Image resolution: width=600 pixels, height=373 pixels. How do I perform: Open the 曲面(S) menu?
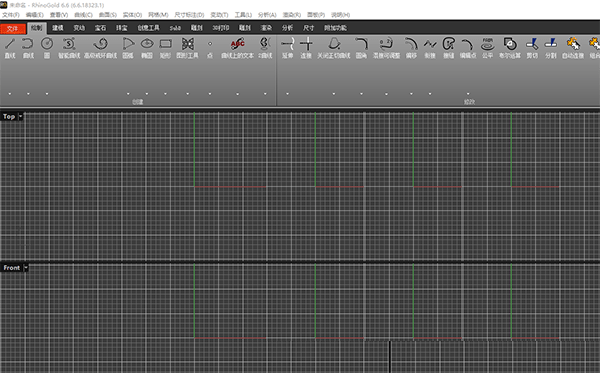pos(108,15)
